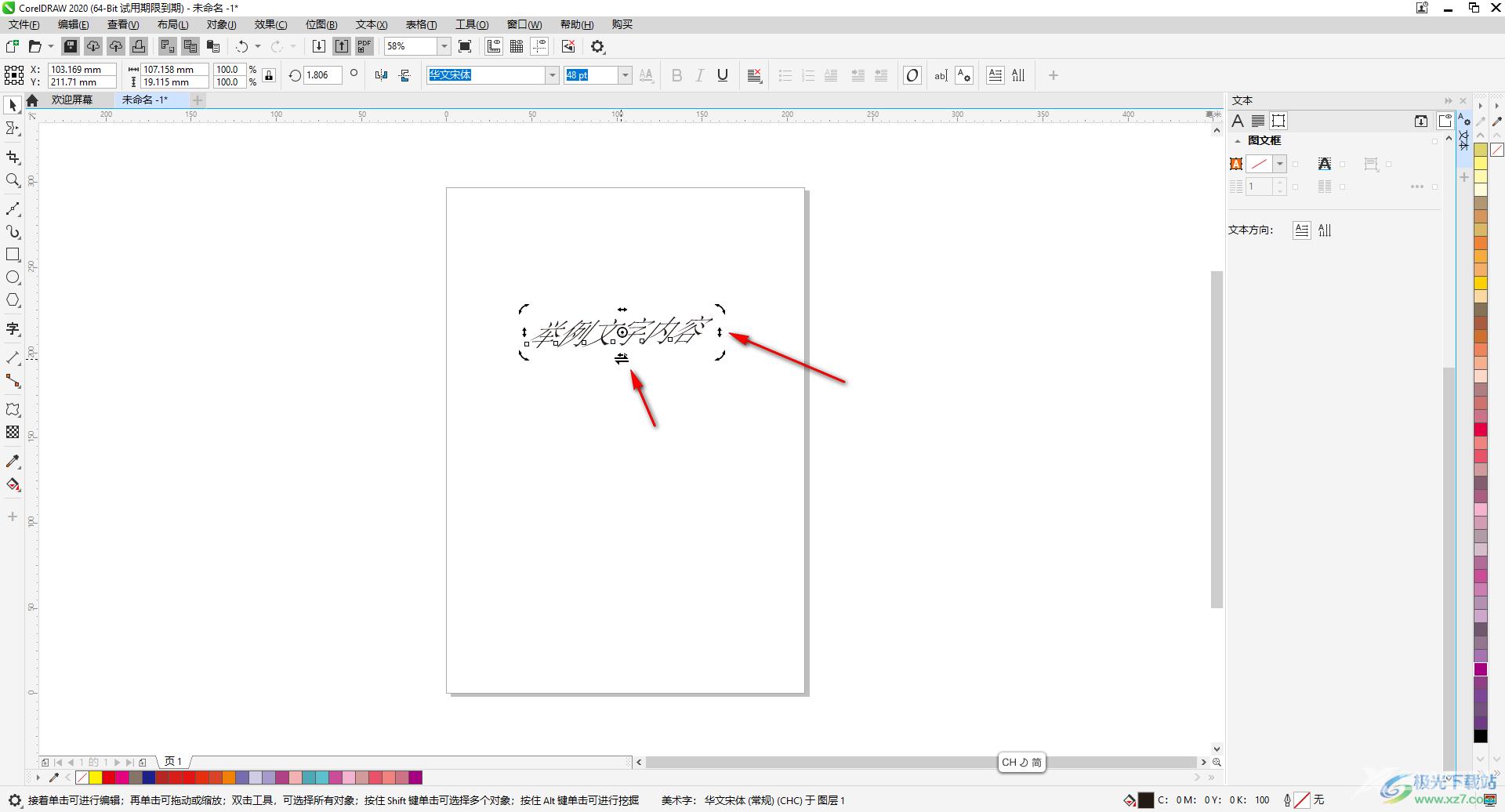Toggle guidelines display in toolbar

point(539,46)
